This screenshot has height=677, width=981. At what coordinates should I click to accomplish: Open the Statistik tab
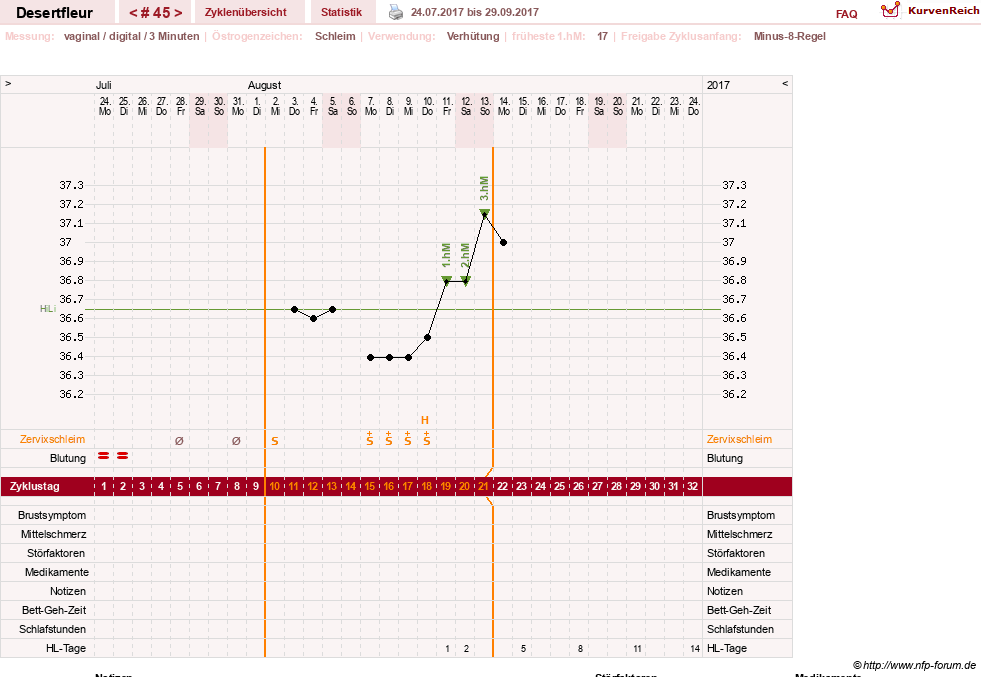342,12
